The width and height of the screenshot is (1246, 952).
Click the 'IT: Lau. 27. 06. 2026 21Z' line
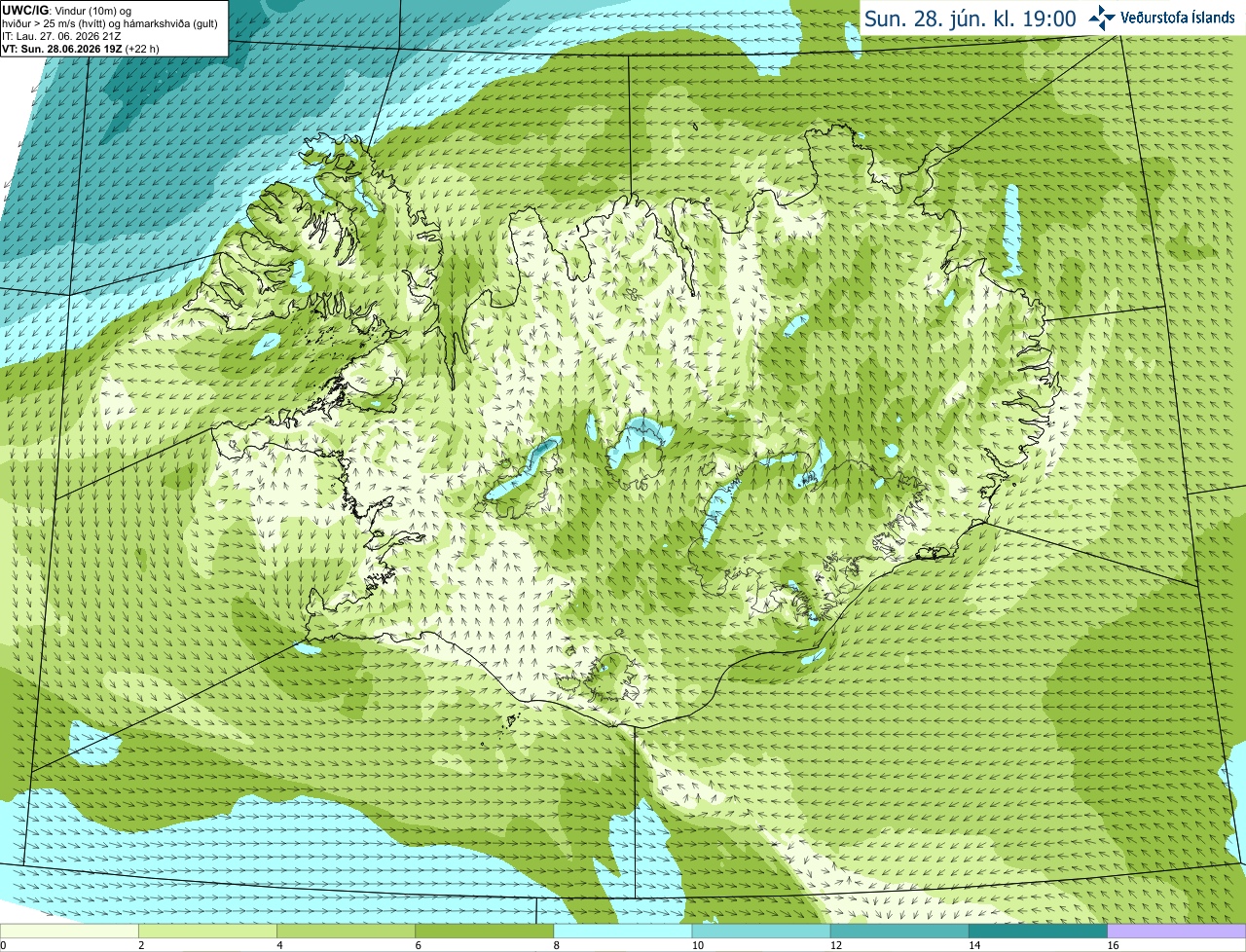61,36
